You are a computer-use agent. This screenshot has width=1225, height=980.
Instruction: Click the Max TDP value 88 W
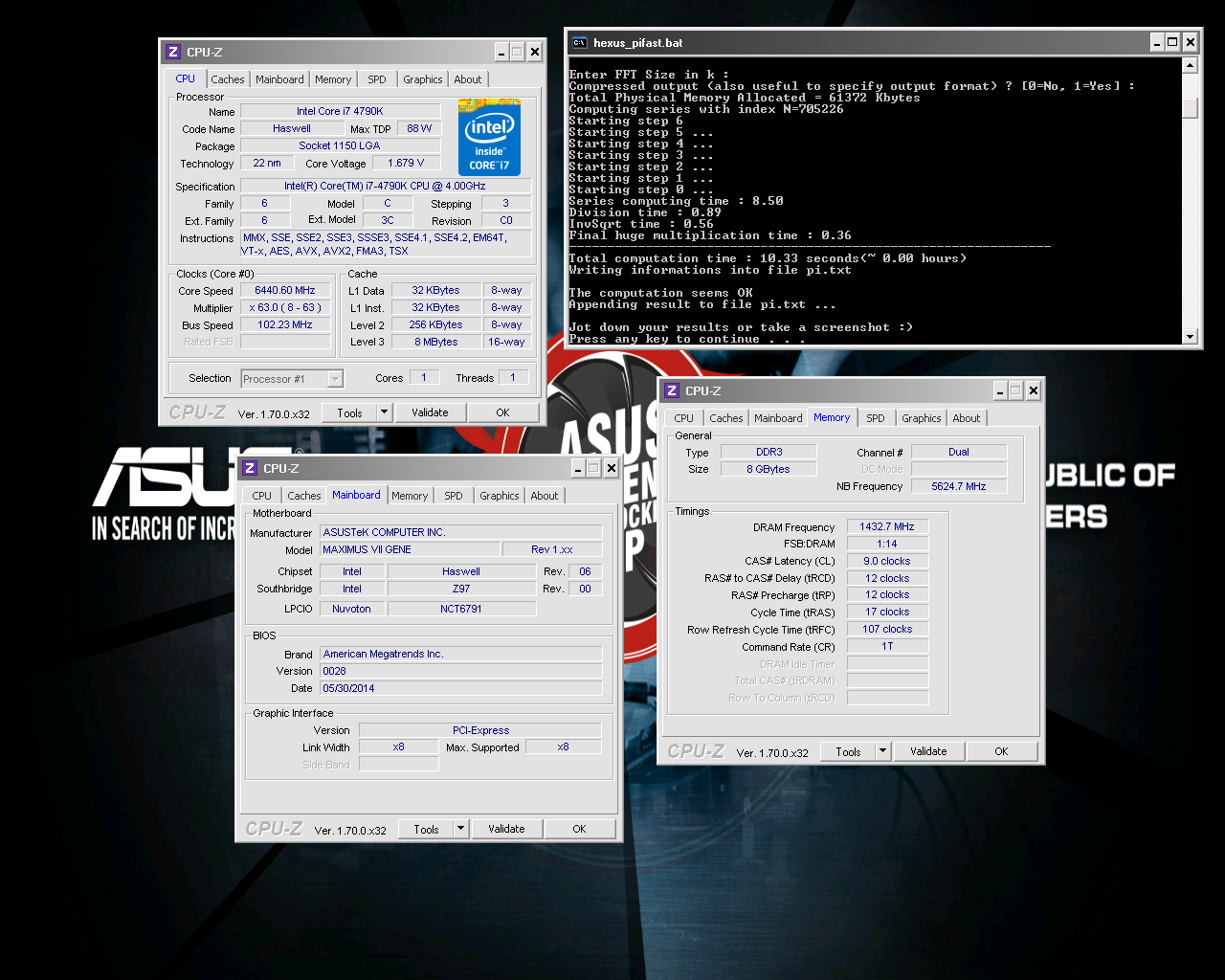coord(419,128)
